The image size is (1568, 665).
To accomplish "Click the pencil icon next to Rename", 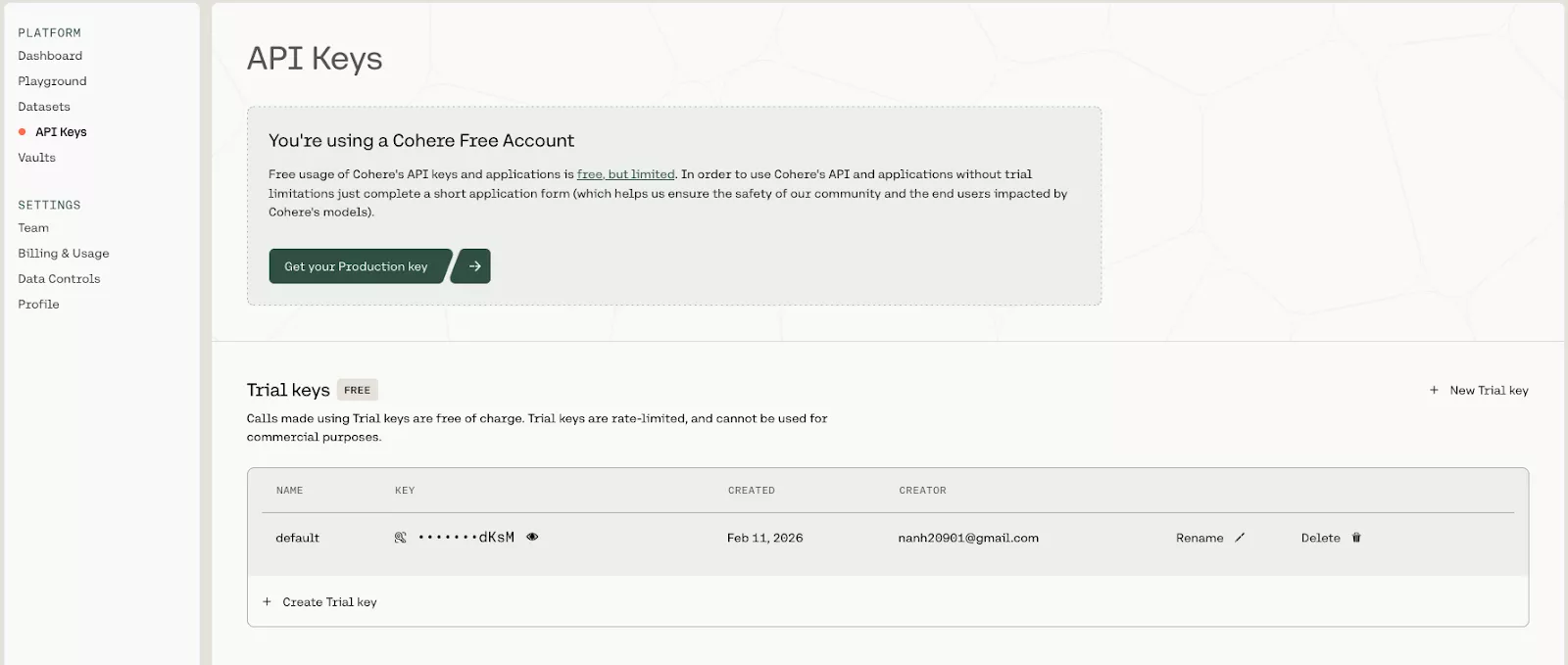I will [x=1240, y=538].
